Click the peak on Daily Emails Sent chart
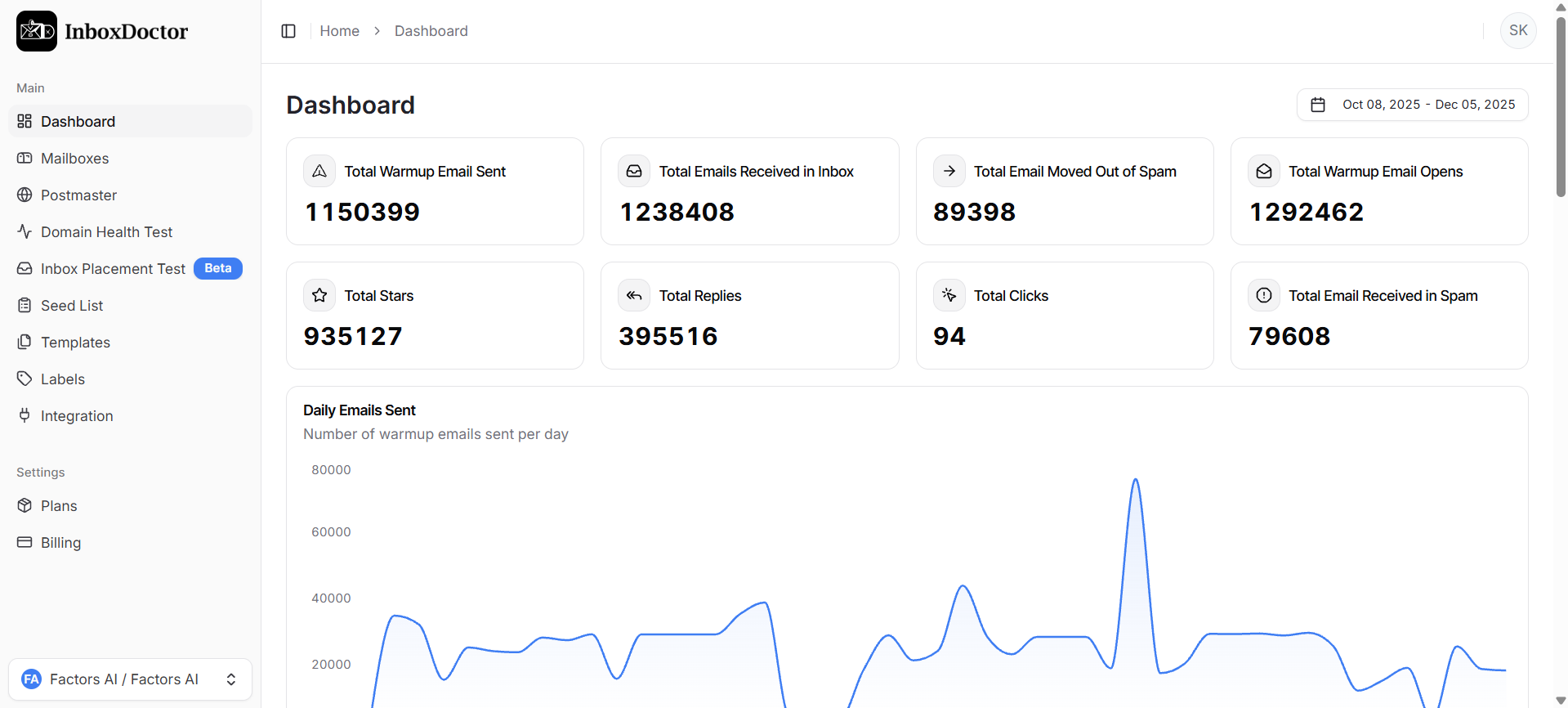Screen dimensions: 1568x708 [x=1135, y=480]
